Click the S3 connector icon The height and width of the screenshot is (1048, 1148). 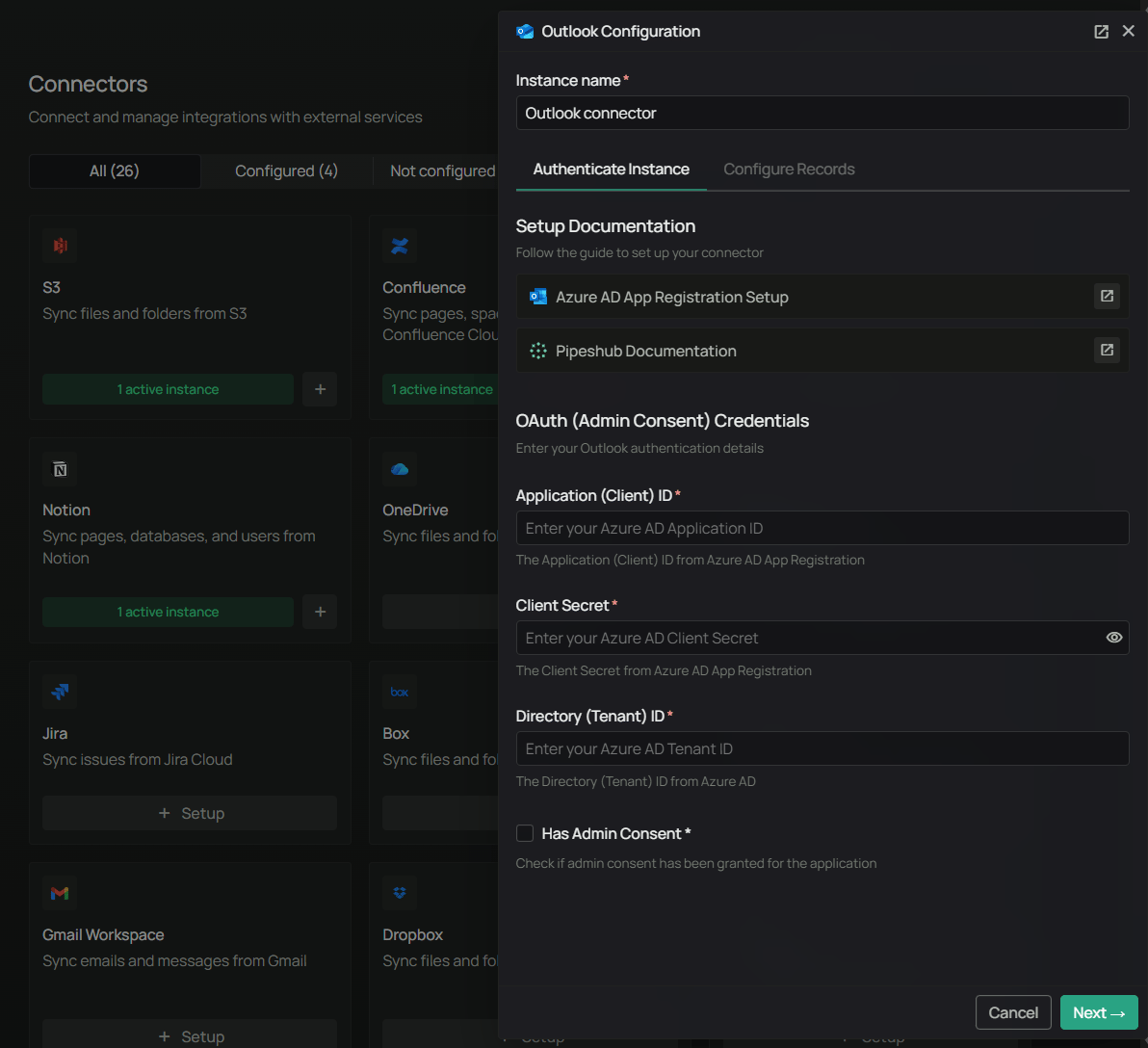60,246
